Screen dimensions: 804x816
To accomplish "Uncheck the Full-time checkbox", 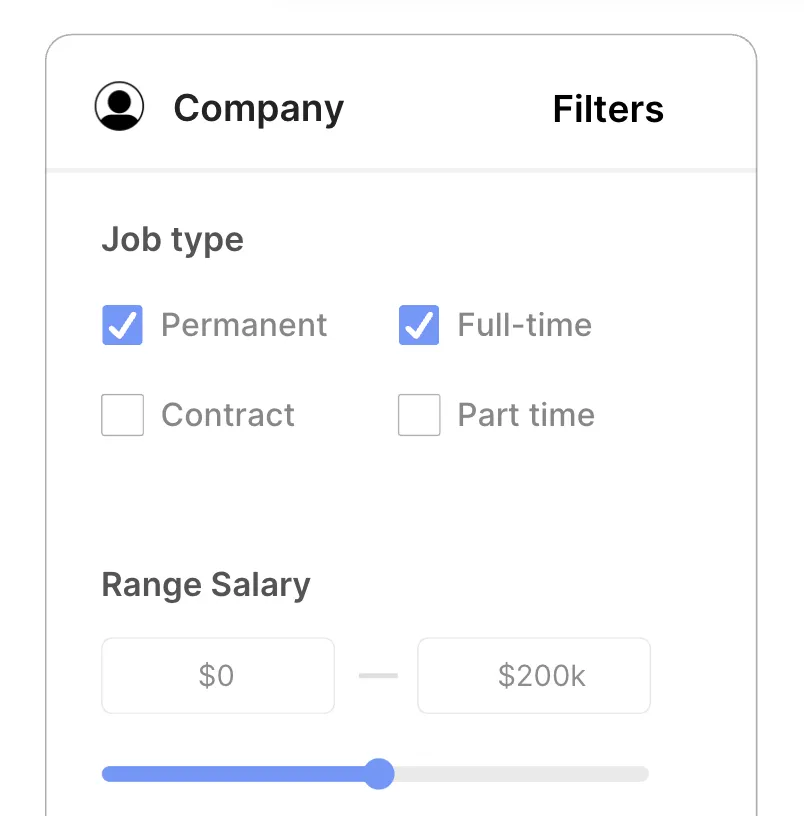I will [x=419, y=325].
